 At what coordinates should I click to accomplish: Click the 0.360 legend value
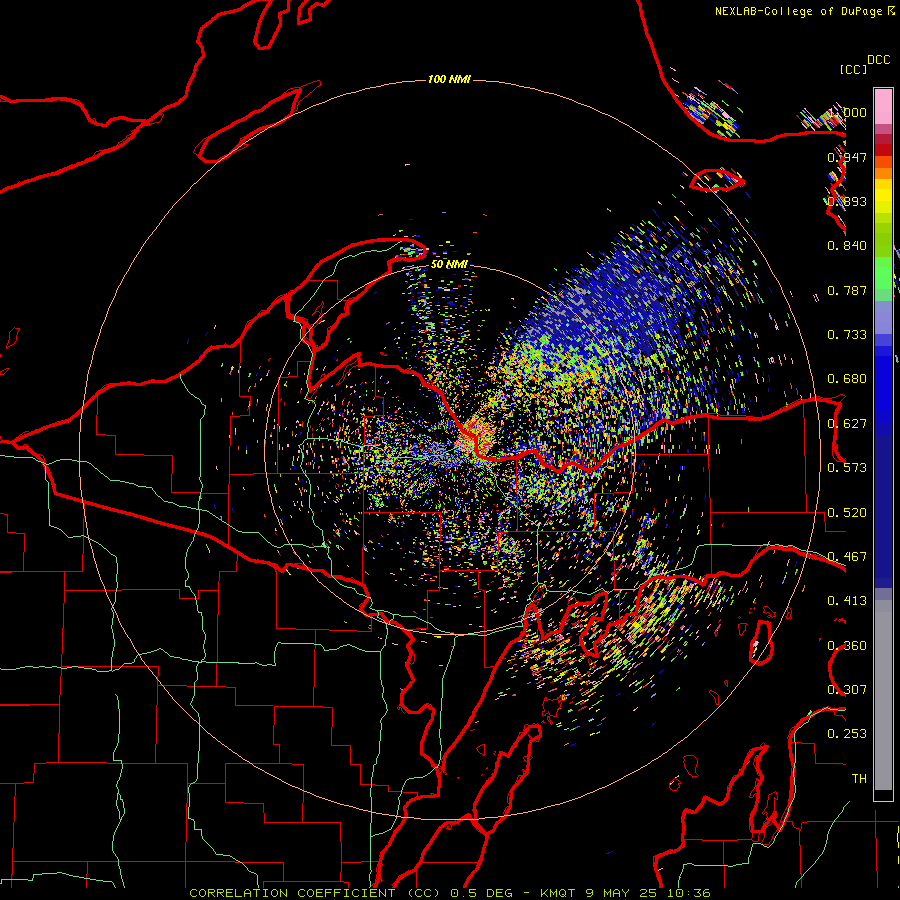847,646
